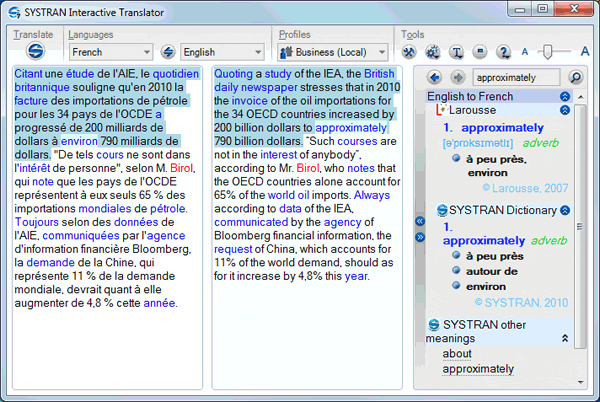Screen dimensions: 600x402
Task: Click the Larousse icon in dictionary panel
Action: pos(441,110)
